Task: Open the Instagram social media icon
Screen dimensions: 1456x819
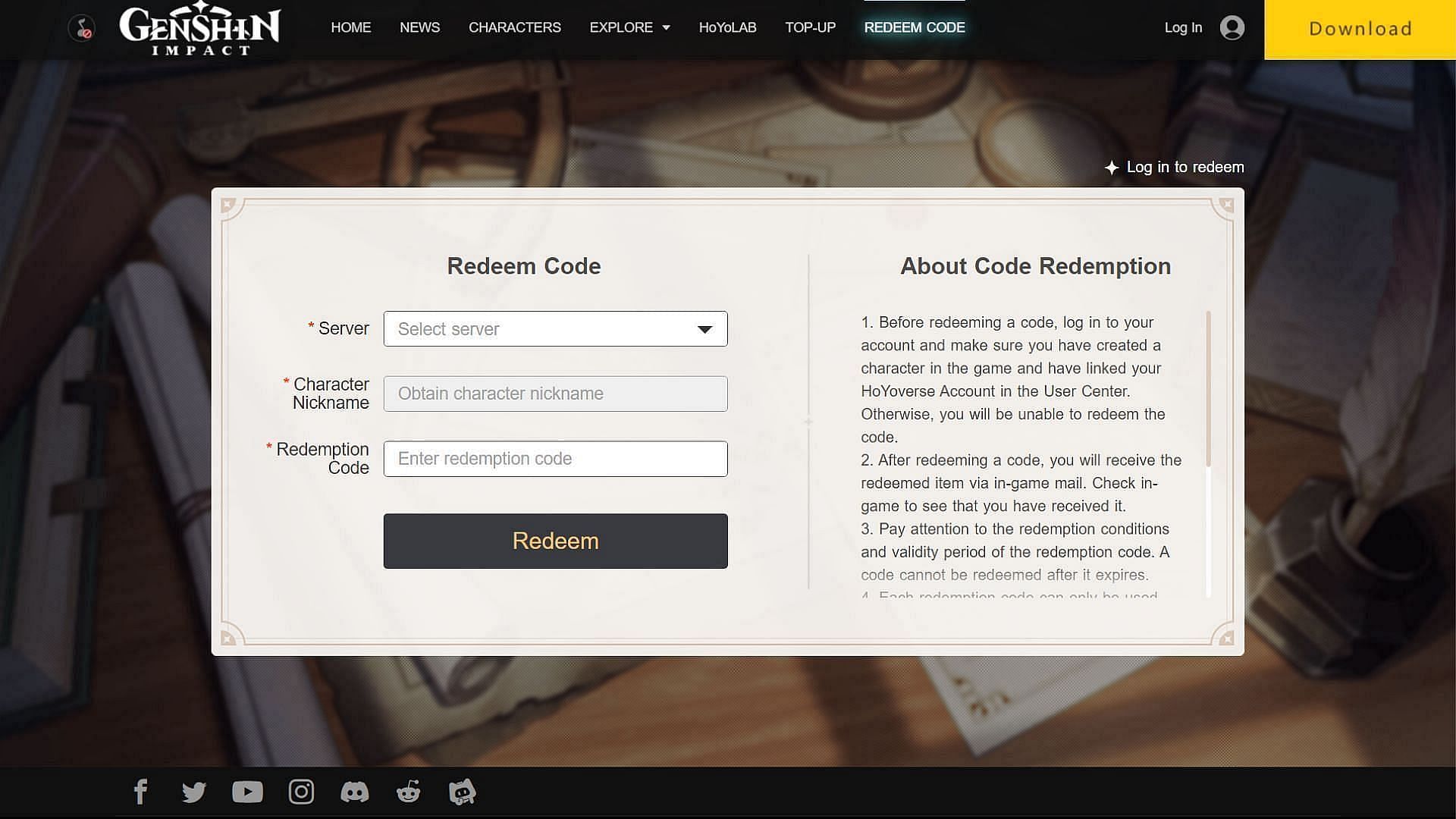Action: point(301,791)
